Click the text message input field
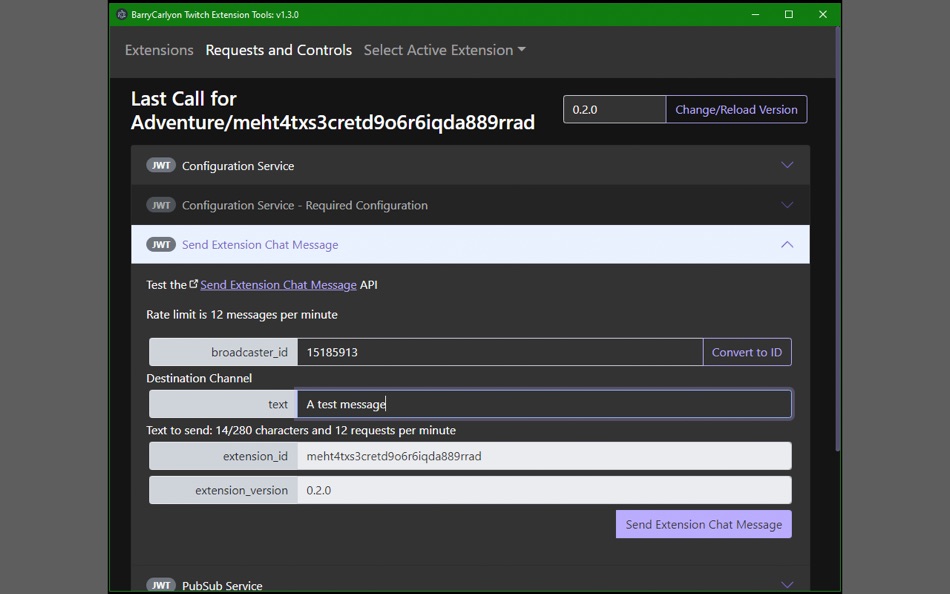 544,404
